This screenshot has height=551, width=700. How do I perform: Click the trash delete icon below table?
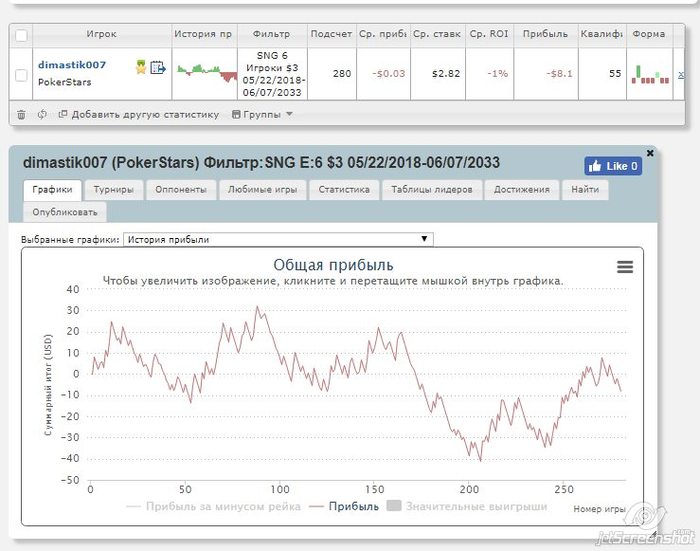pos(21,115)
